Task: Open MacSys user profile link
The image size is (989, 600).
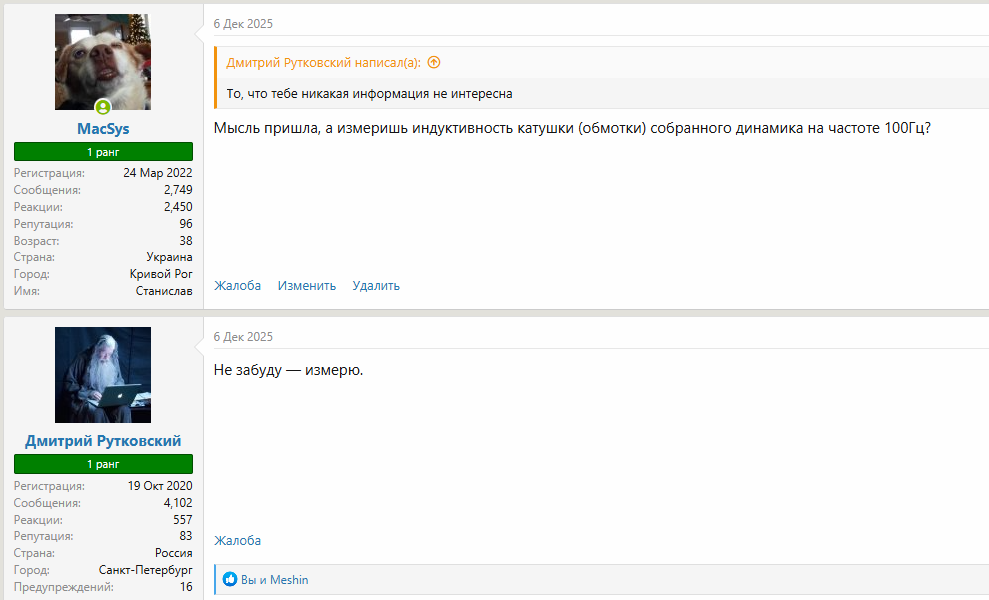Action: point(103,129)
